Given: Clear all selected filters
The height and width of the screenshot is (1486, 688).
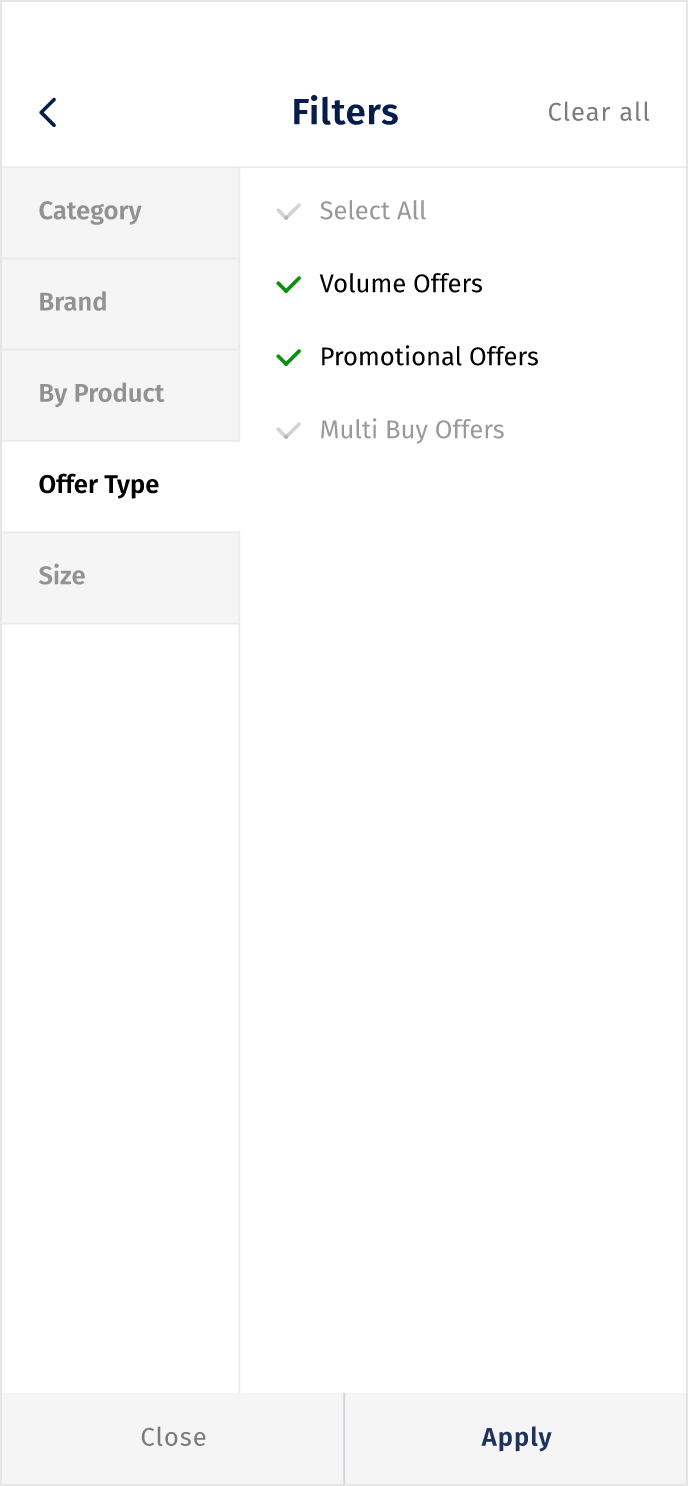Looking at the screenshot, I should coord(599,112).
